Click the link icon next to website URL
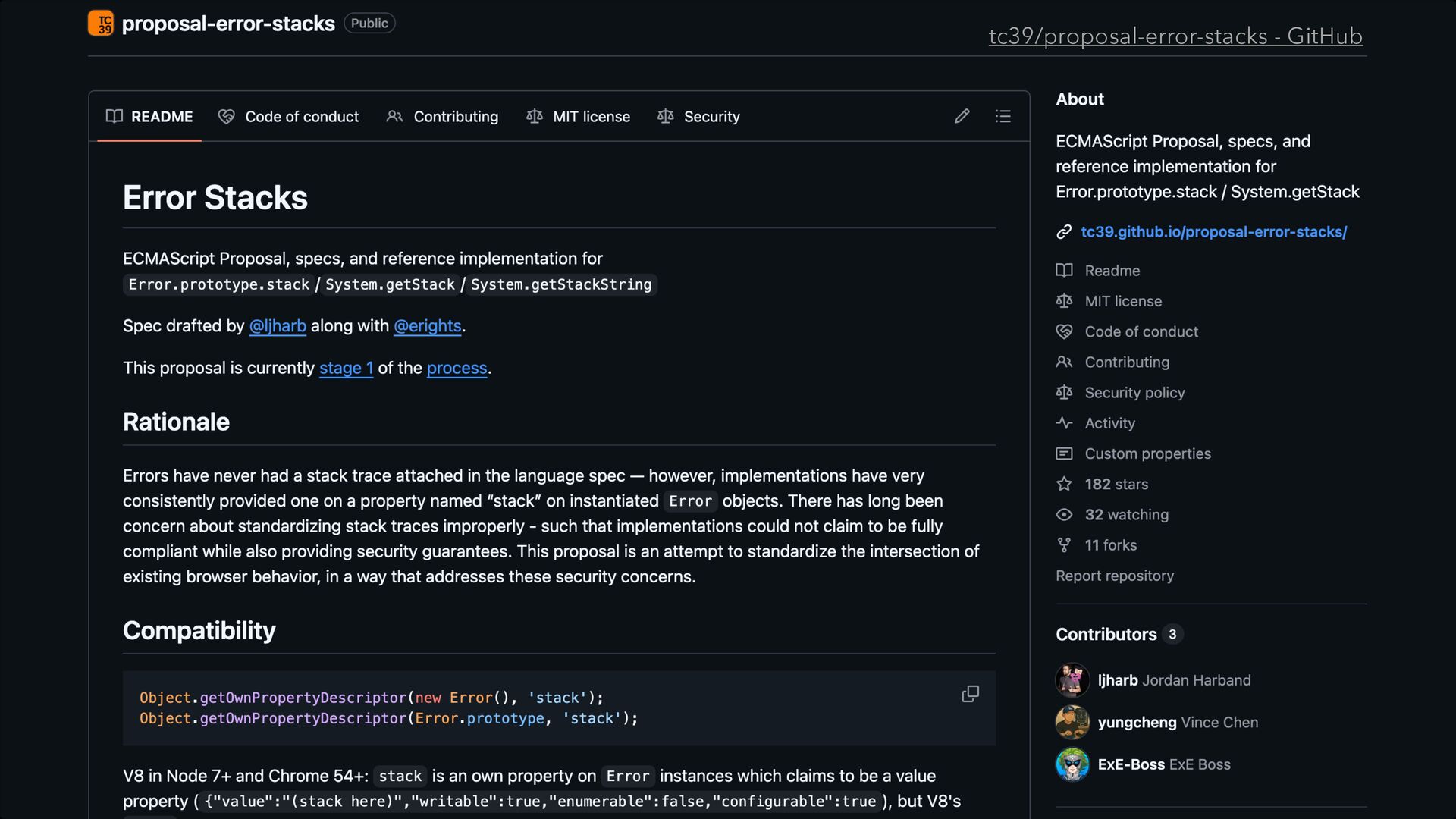1456x819 pixels. pos(1064,232)
